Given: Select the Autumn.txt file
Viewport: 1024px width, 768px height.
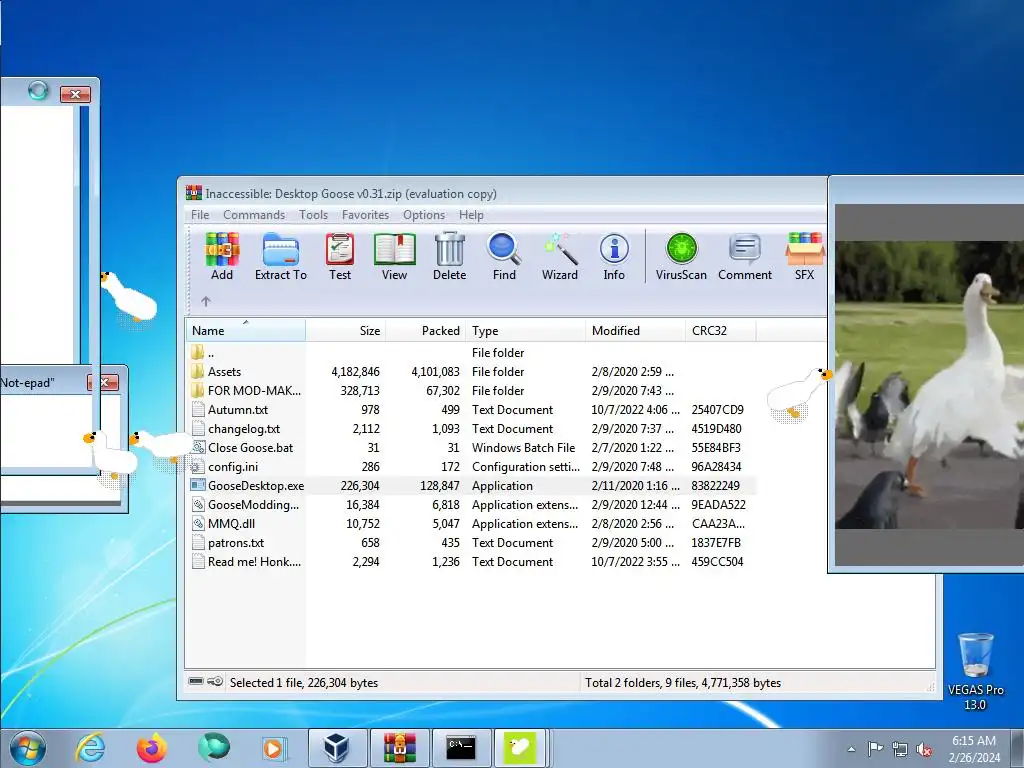Looking at the screenshot, I should click(472, 409).
